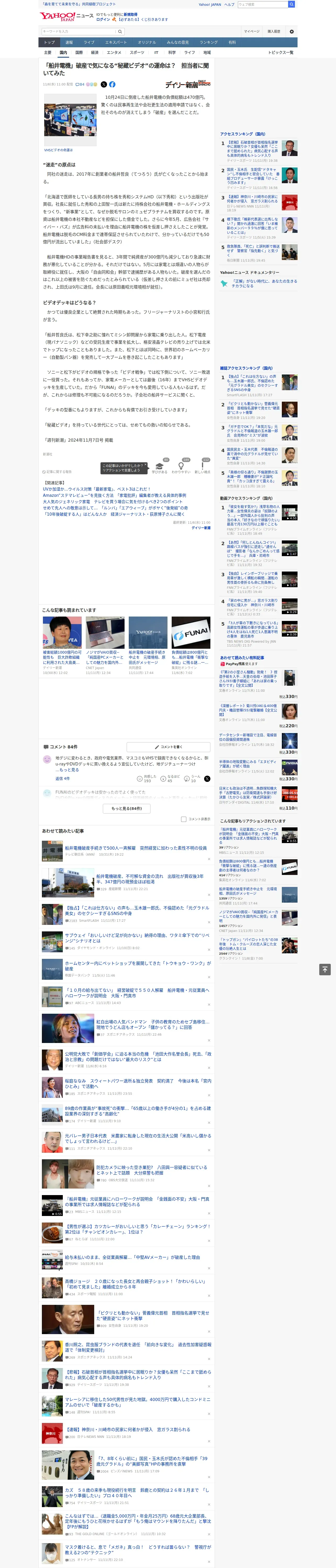Select the 有料 tab
This screenshot has width=336, height=1568.
(232, 42)
